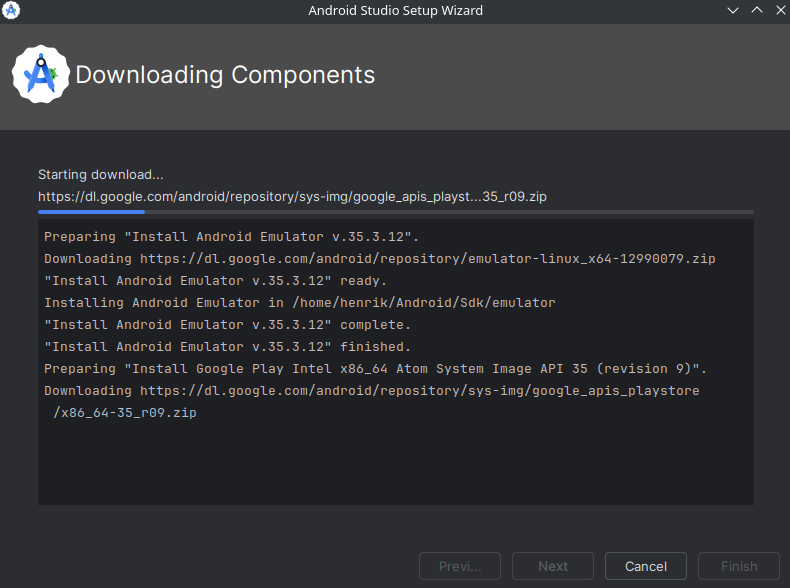Click the Android Studio title bar icon

(11, 10)
